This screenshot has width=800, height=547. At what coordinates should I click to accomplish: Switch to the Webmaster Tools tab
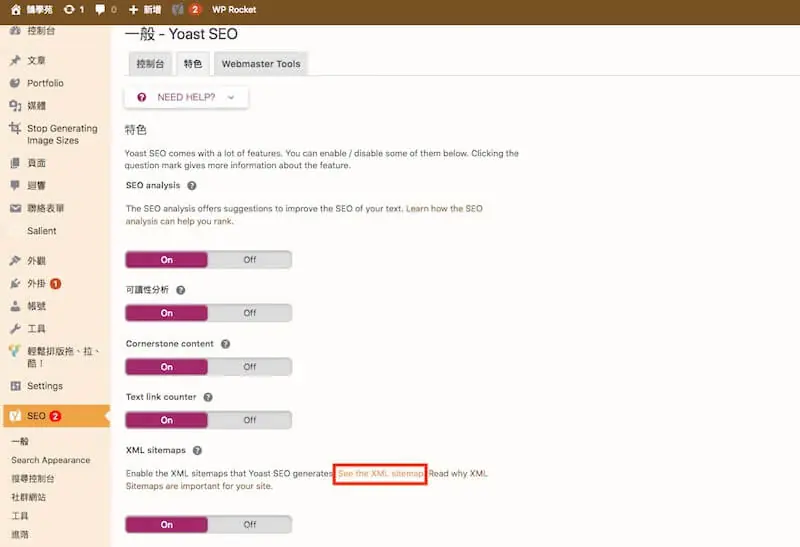point(261,64)
